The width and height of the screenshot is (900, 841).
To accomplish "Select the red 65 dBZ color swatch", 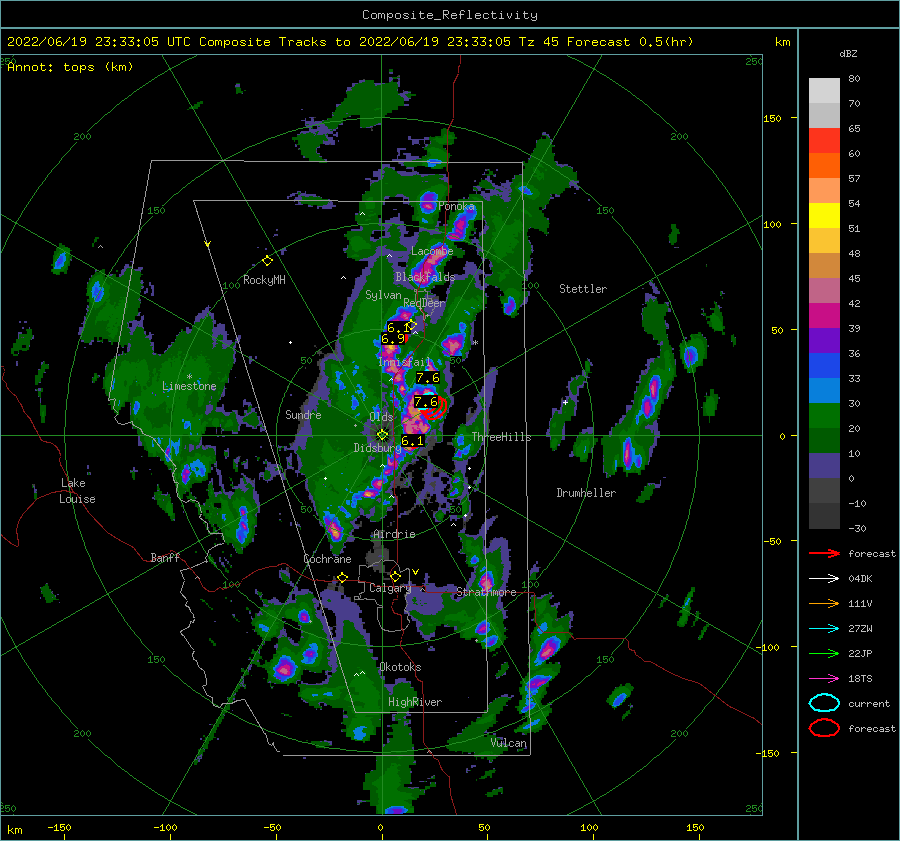I will (824, 140).
